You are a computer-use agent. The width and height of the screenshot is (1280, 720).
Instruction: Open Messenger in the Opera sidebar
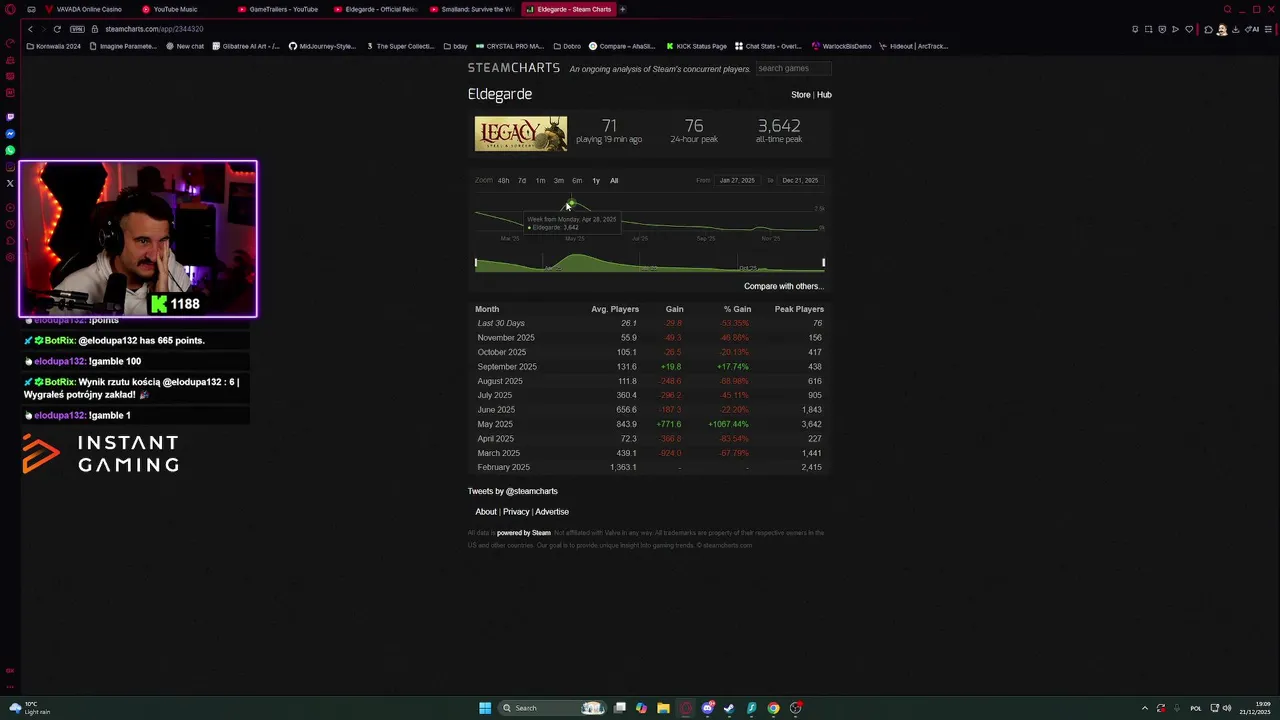pos(10,133)
